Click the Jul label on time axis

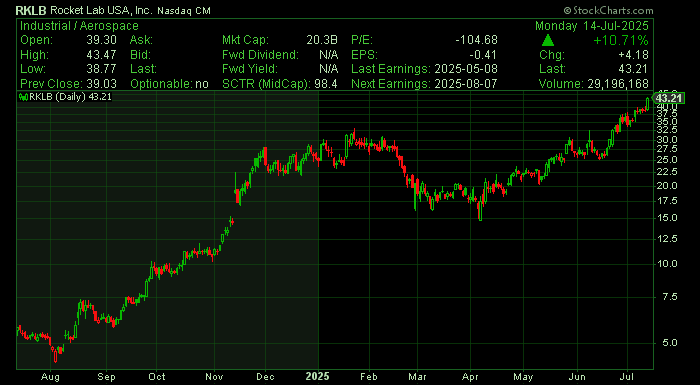tap(627, 377)
